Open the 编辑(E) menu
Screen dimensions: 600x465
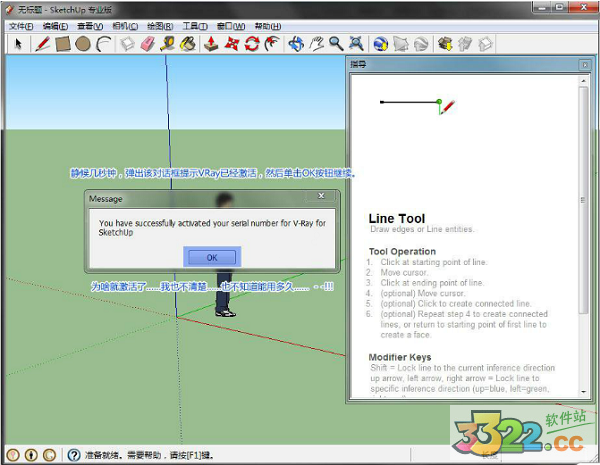click(55, 26)
